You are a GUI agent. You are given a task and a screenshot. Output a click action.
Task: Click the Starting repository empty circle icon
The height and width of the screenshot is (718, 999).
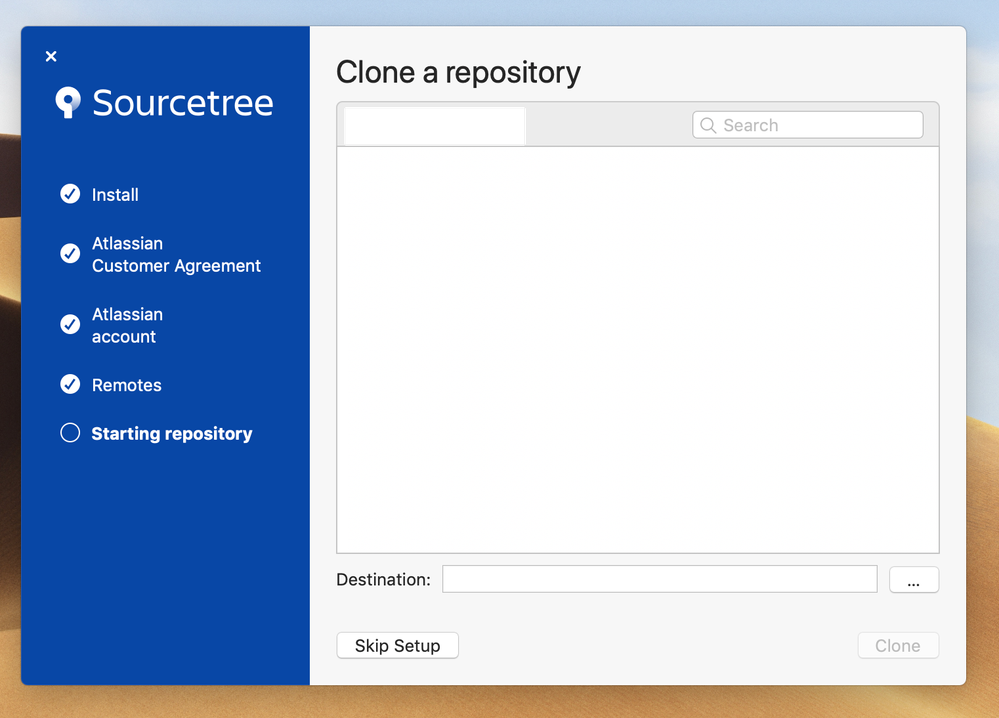(70, 433)
